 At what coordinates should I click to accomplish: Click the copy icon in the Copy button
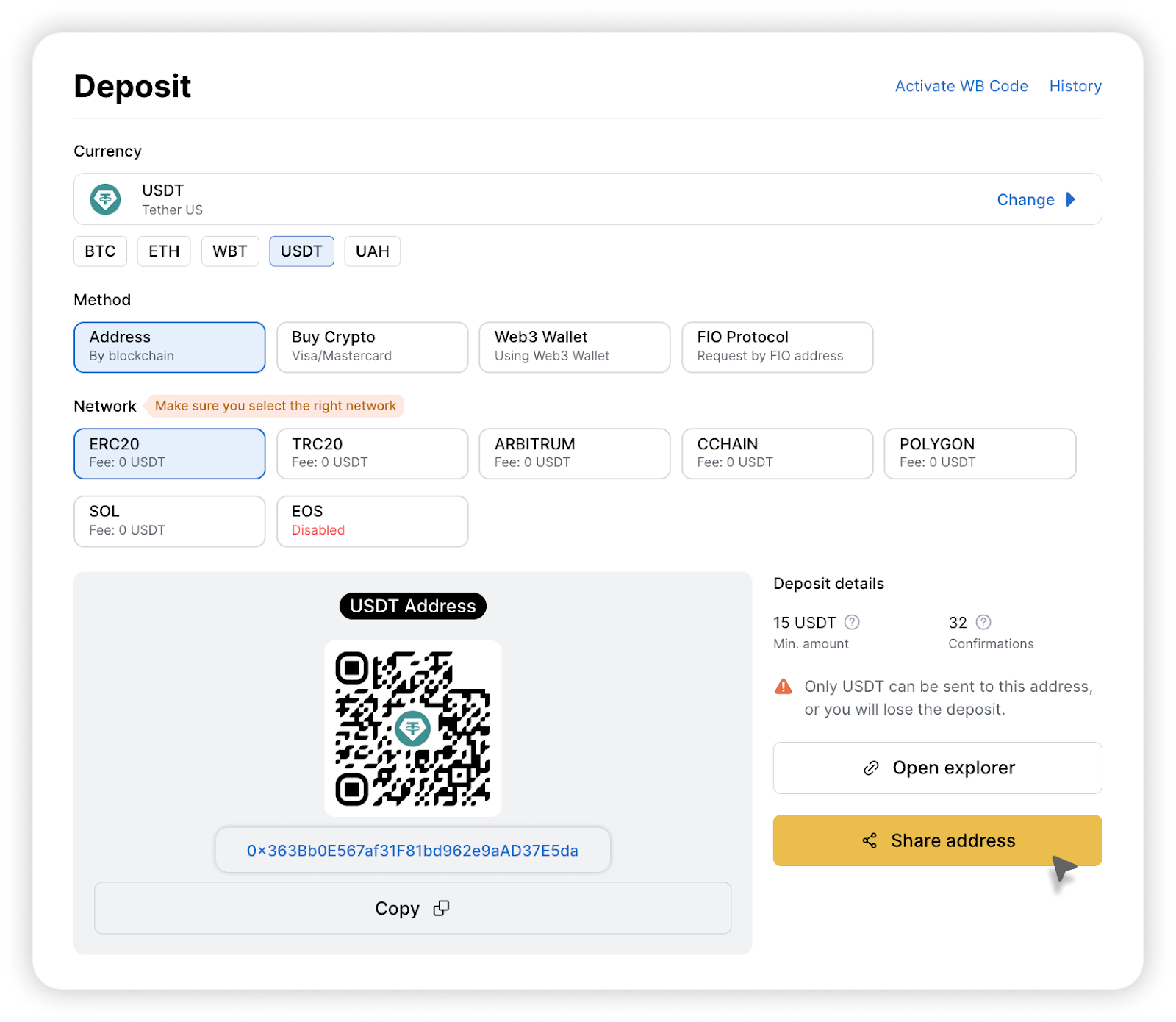(441, 909)
